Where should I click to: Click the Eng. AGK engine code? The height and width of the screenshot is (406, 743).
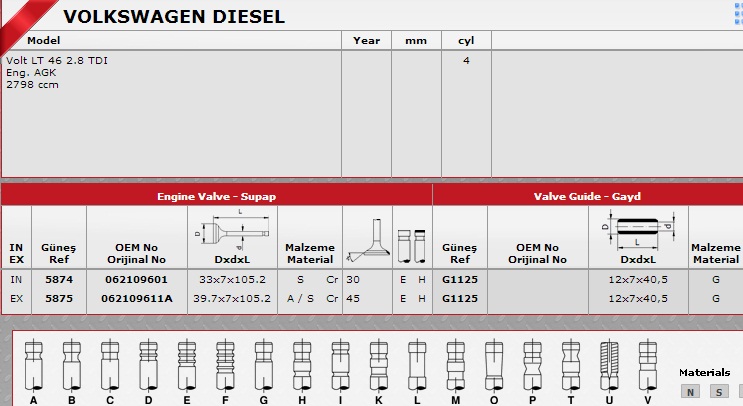pos(31,72)
